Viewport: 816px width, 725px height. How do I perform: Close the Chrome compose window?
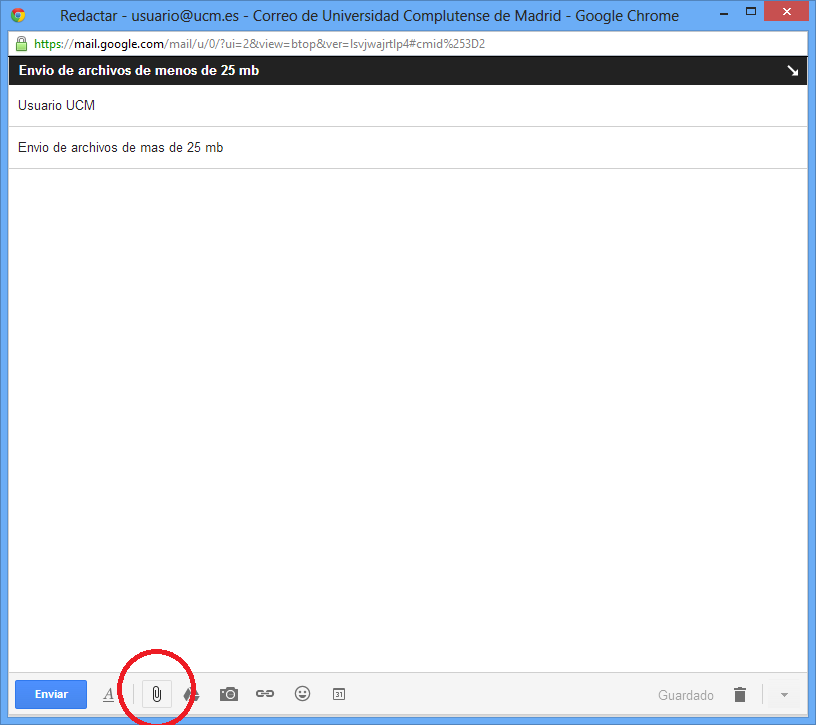(x=786, y=11)
